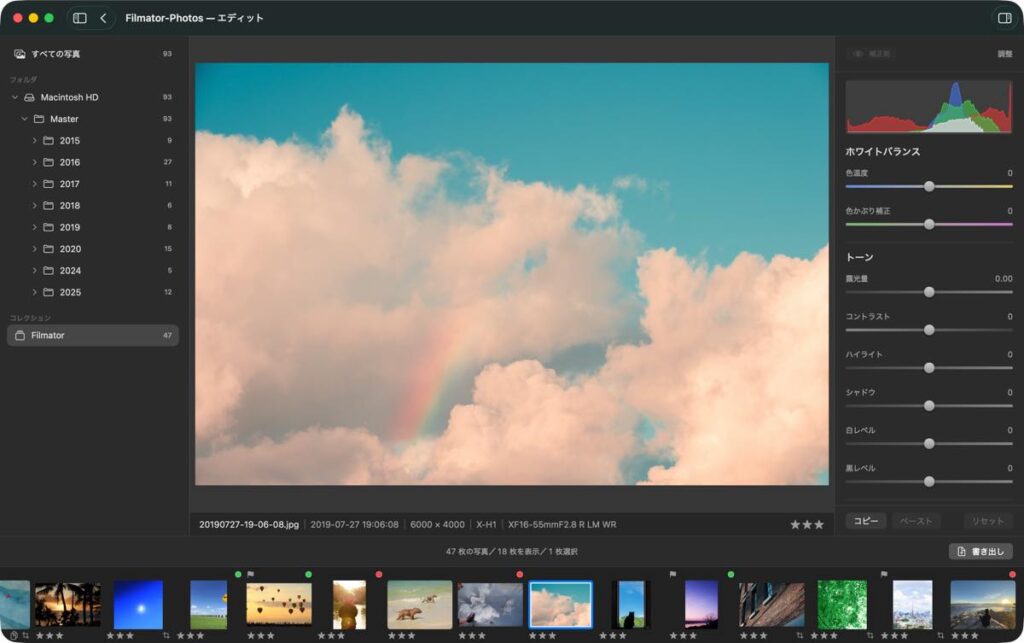Click the Filmator collection icon
The height and width of the screenshot is (643, 1024).
click(x=20, y=336)
